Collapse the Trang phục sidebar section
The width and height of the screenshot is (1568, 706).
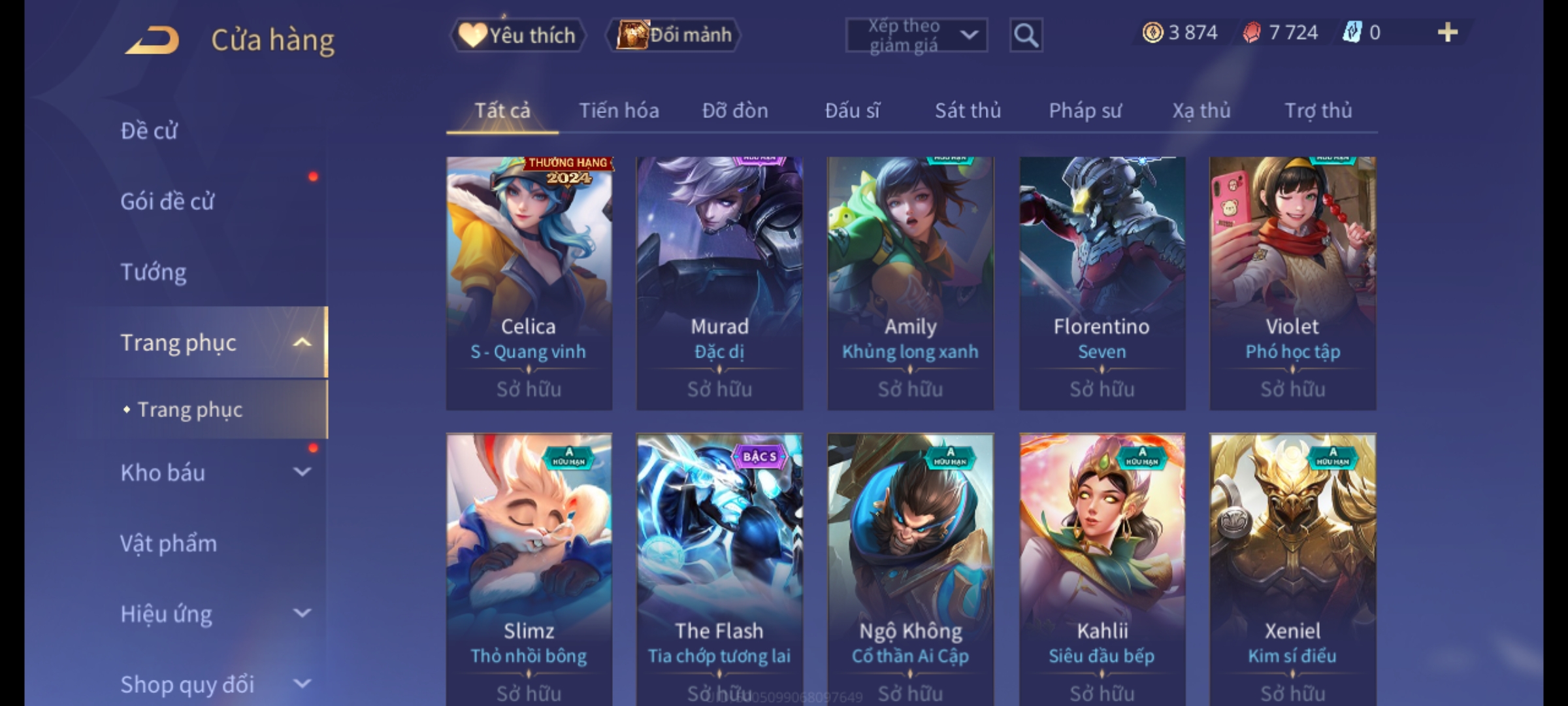pos(302,342)
